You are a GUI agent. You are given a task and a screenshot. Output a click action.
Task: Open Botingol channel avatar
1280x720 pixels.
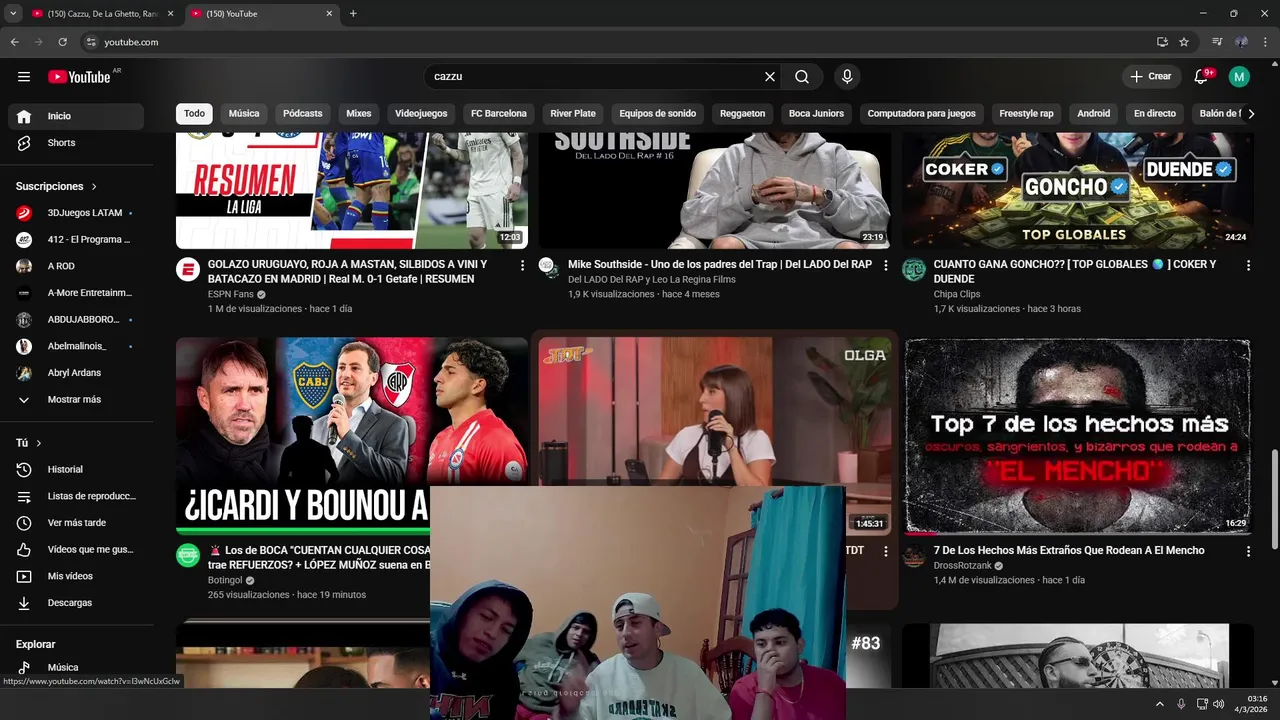click(x=188, y=555)
